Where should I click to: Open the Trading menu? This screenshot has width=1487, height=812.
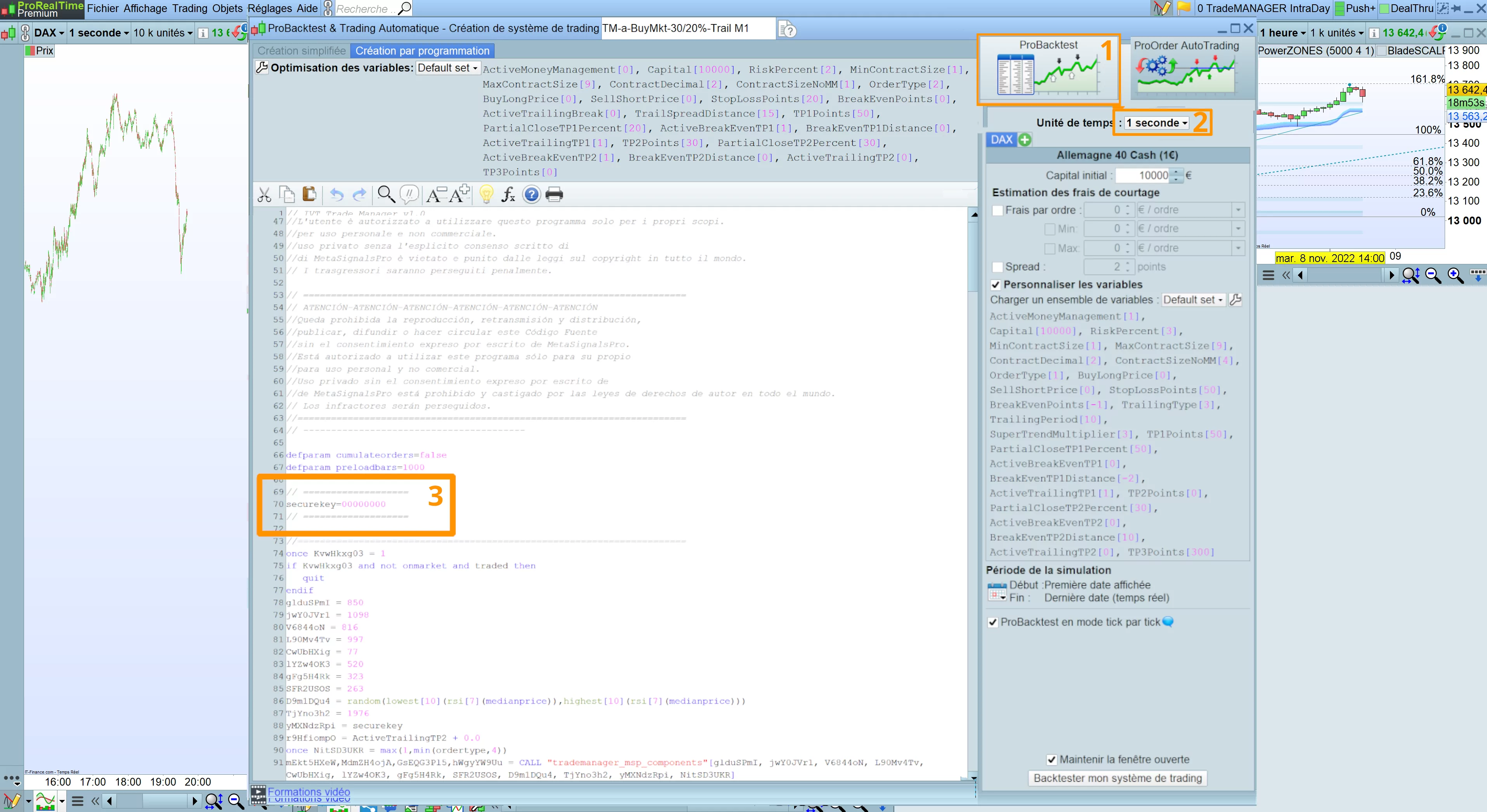[x=189, y=8]
